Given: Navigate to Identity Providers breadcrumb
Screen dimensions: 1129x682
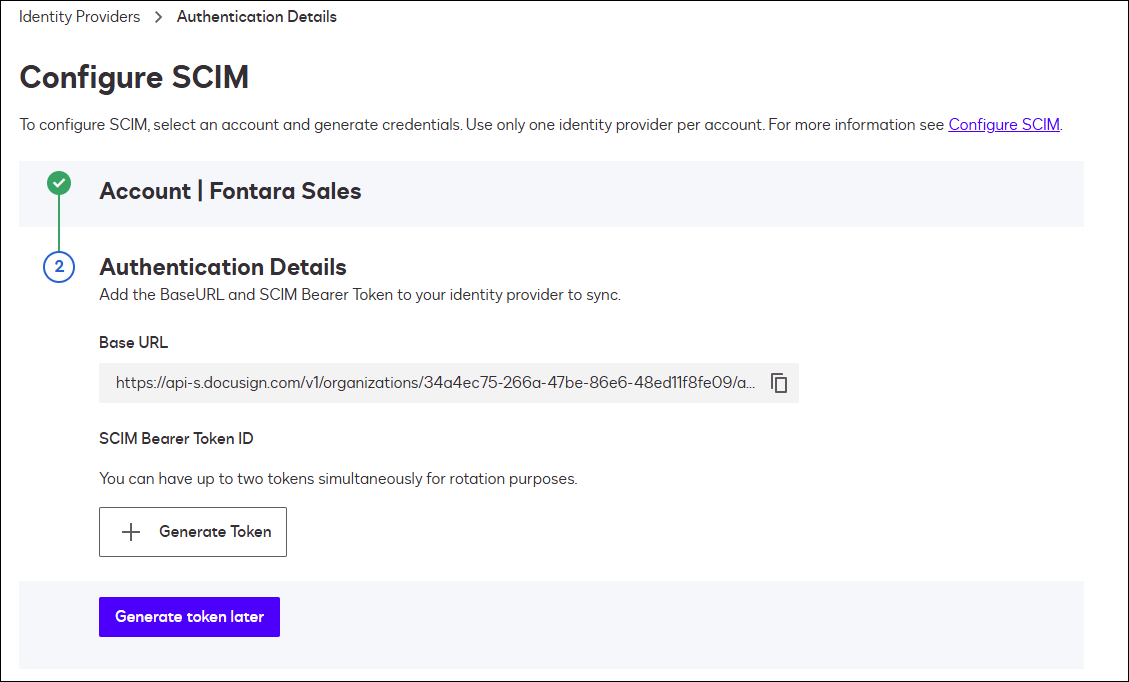Looking at the screenshot, I should click(79, 16).
